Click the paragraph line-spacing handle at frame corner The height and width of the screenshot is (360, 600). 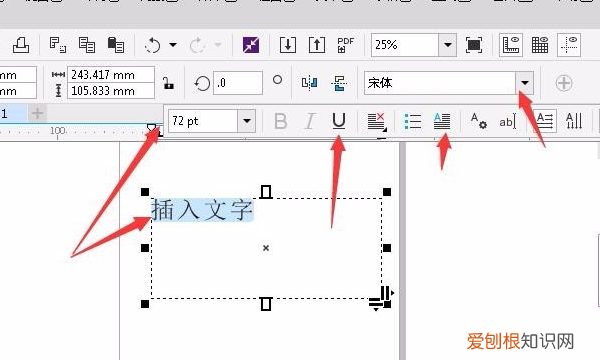tap(376, 304)
